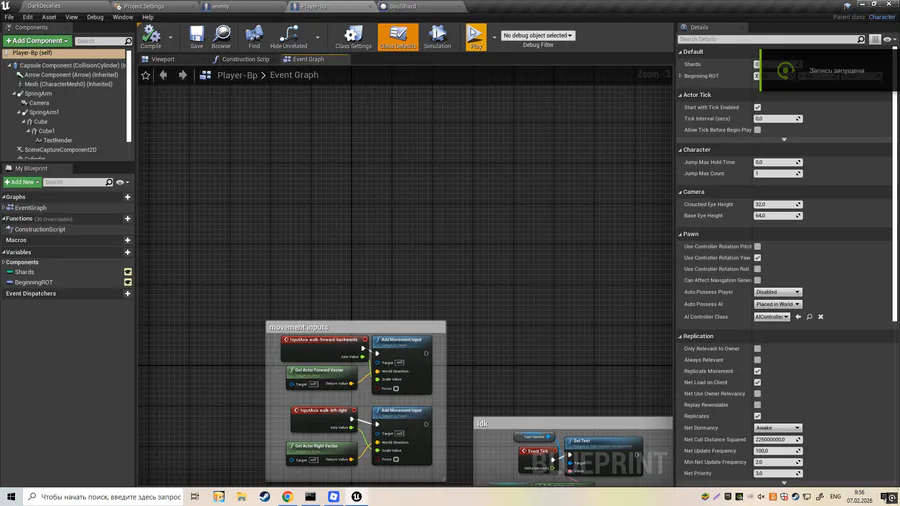900x506 pixels.
Task: Enable Allow Tick Before Begin Play
Action: point(758,130)
